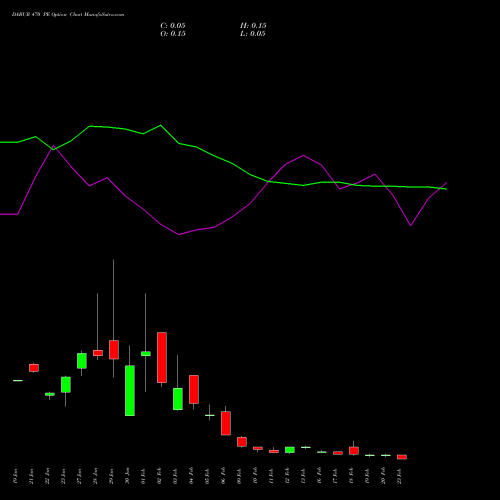Select the red candle above 29 Jan

pos(114,350)
